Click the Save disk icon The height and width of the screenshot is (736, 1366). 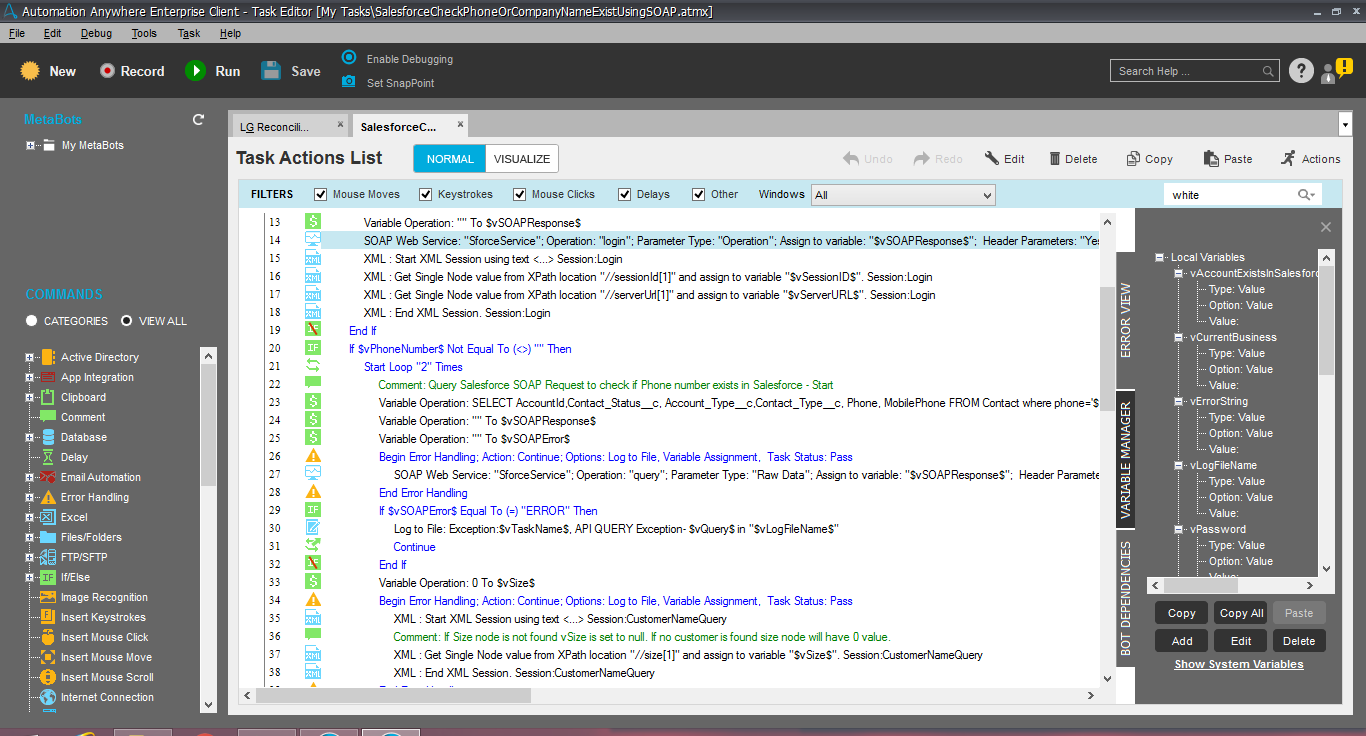coord(271,71)
